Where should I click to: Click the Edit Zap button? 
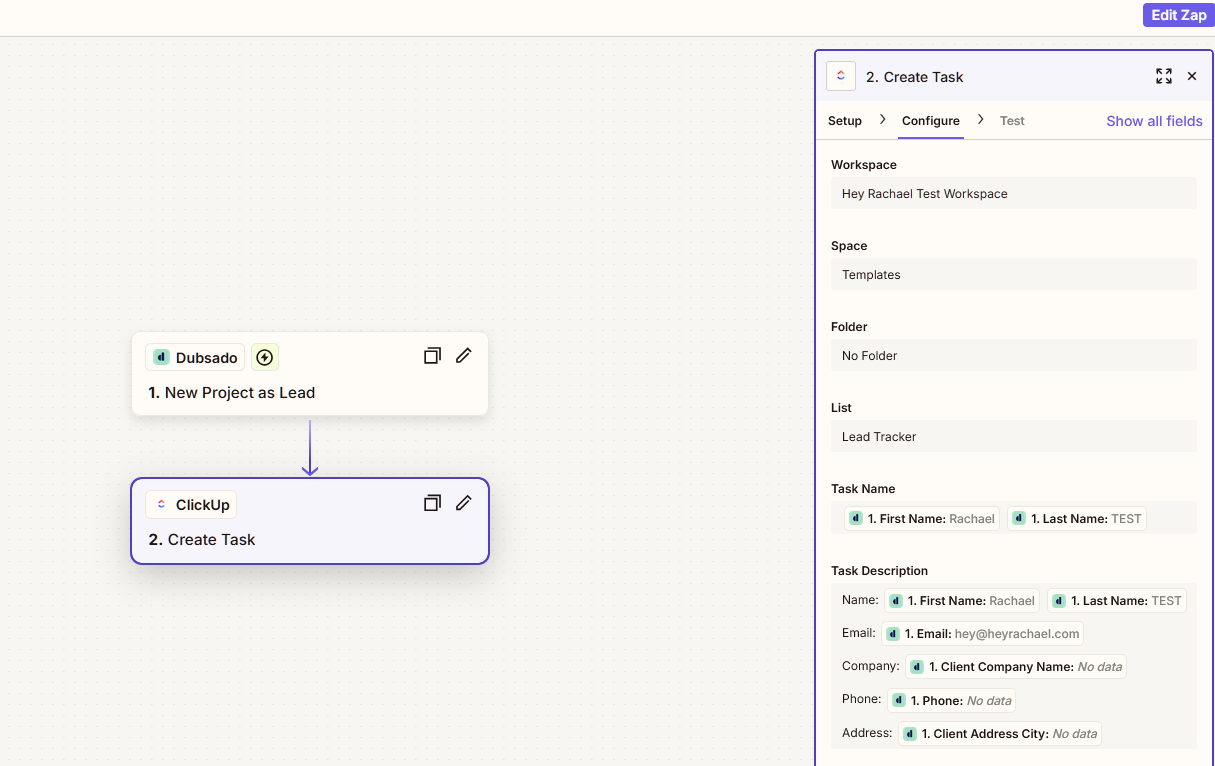click(x=1178, y=15)
